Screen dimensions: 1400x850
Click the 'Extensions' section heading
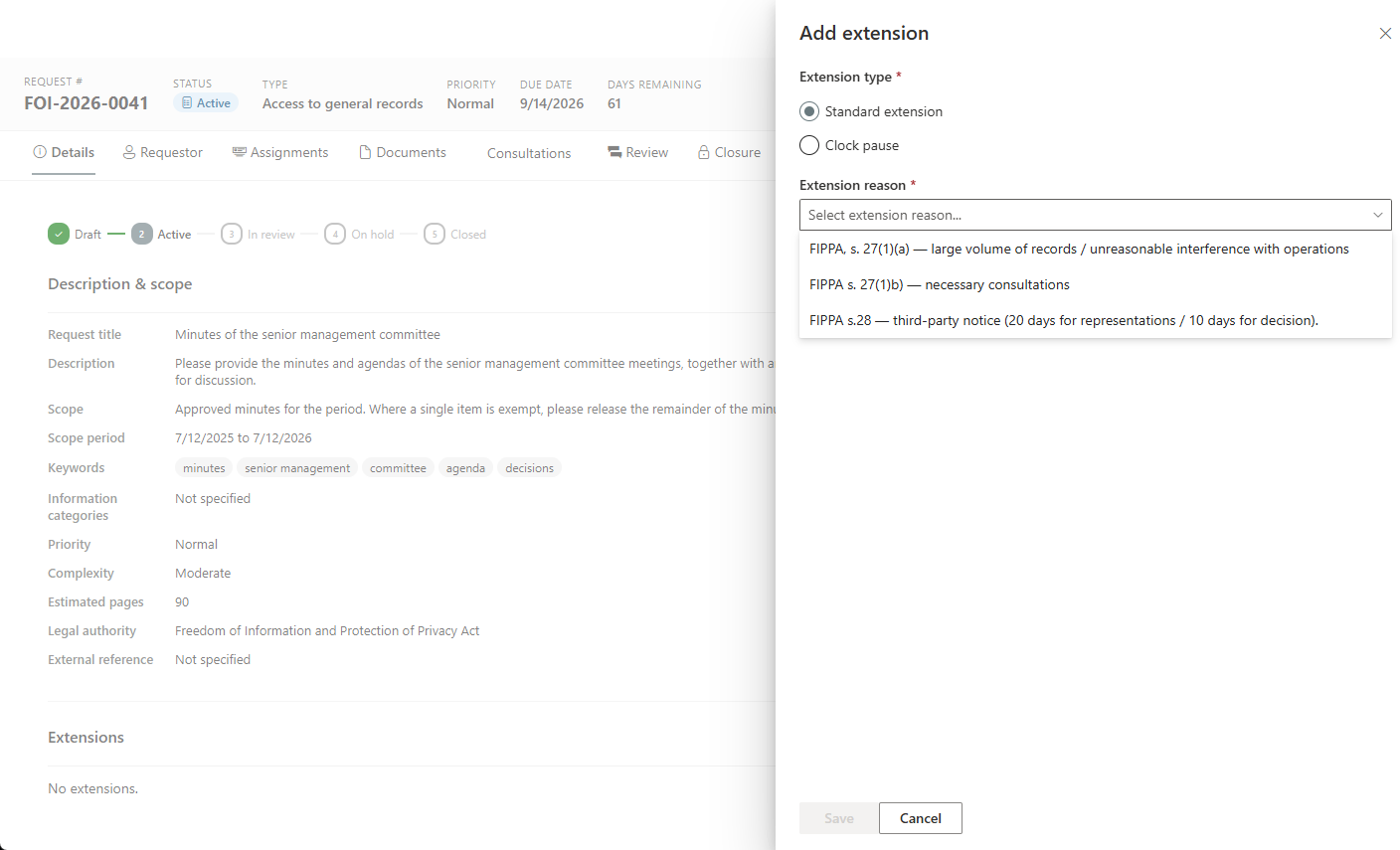click(x=87, y=738)
